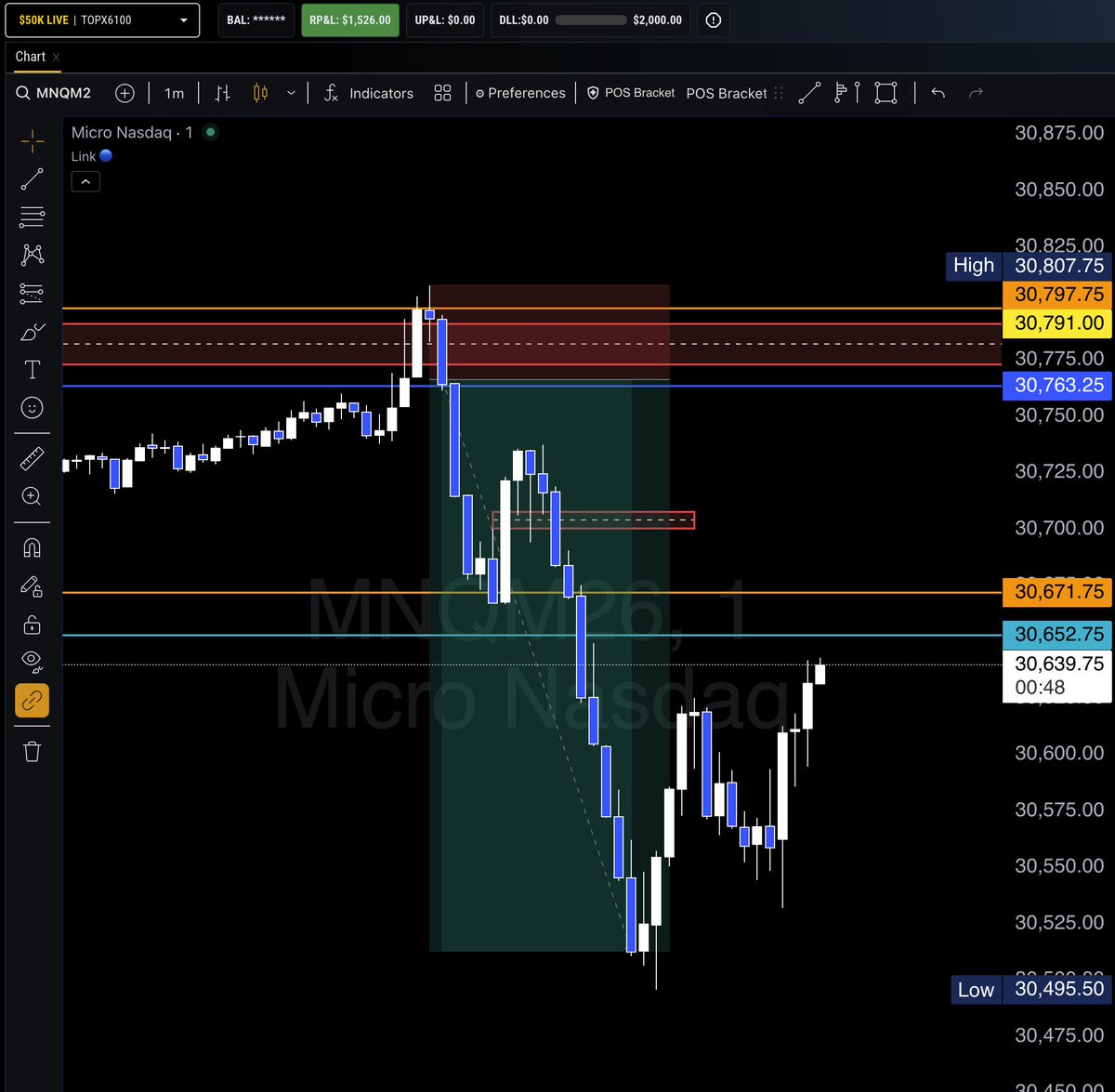This screenshot has height=1092, width=1115.
Task: Click the POS Bracket shield button
Action: pyautogui.click(x=631, y=93)
